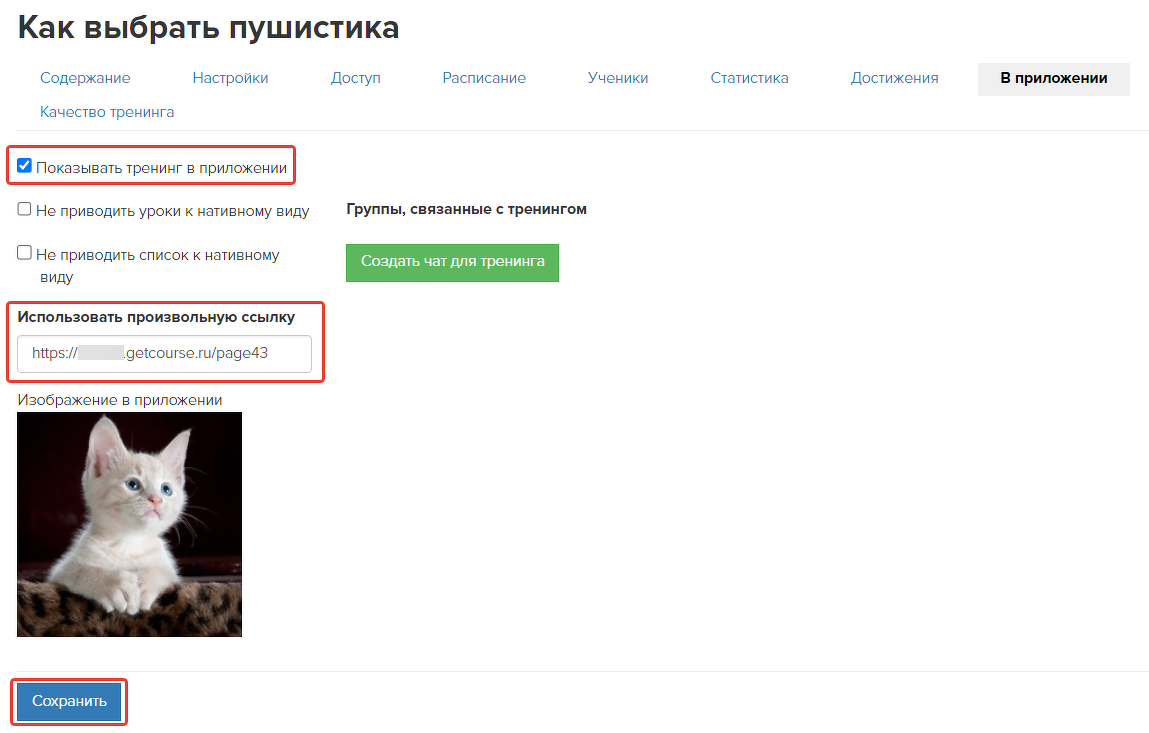The width and height of the screenshot is (1149, 733).
Task: Open the Содержание tab
Action: 85,78
